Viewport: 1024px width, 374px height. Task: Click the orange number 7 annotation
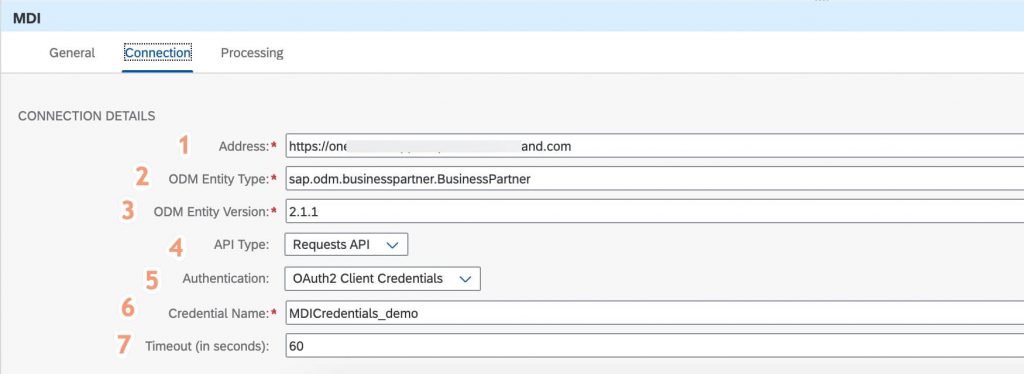(123, 345)
